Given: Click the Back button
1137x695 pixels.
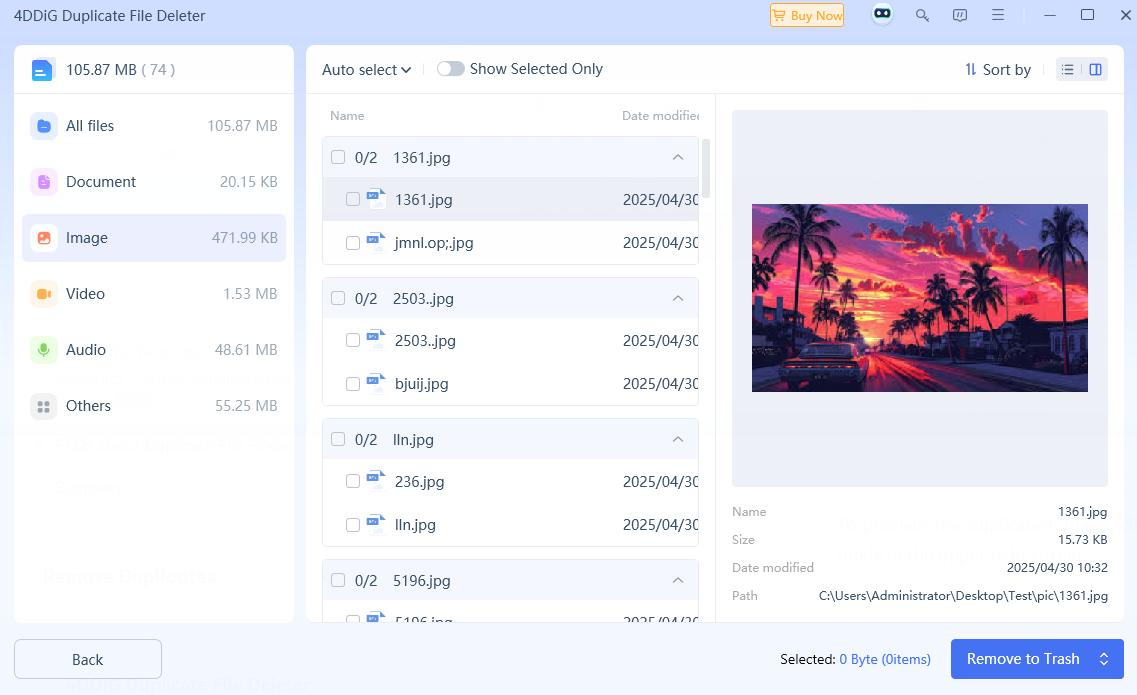Looking at the screenshot, I should pos(87,659).
